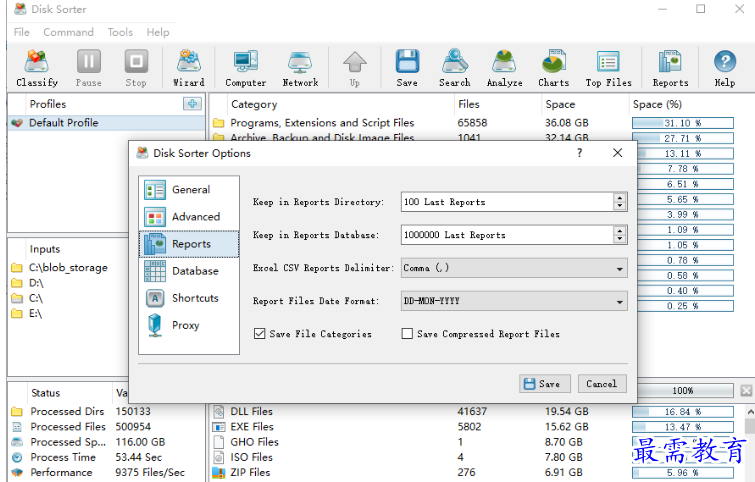Increase Keep in Reports Directory value
Screen dimensions: 755x482
pos(620,197)
